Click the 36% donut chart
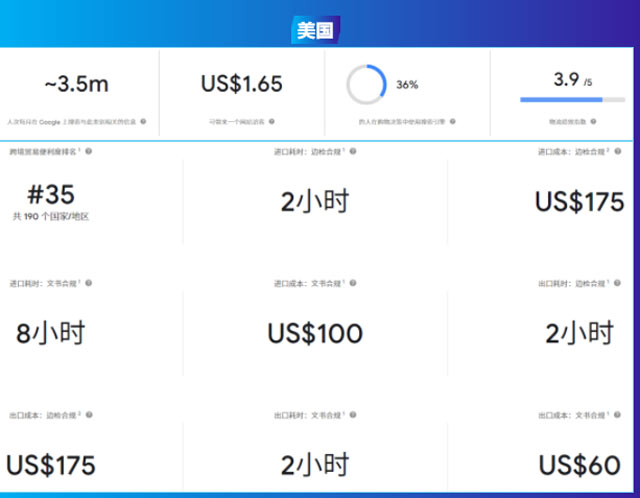 click(x=366, y=84)
